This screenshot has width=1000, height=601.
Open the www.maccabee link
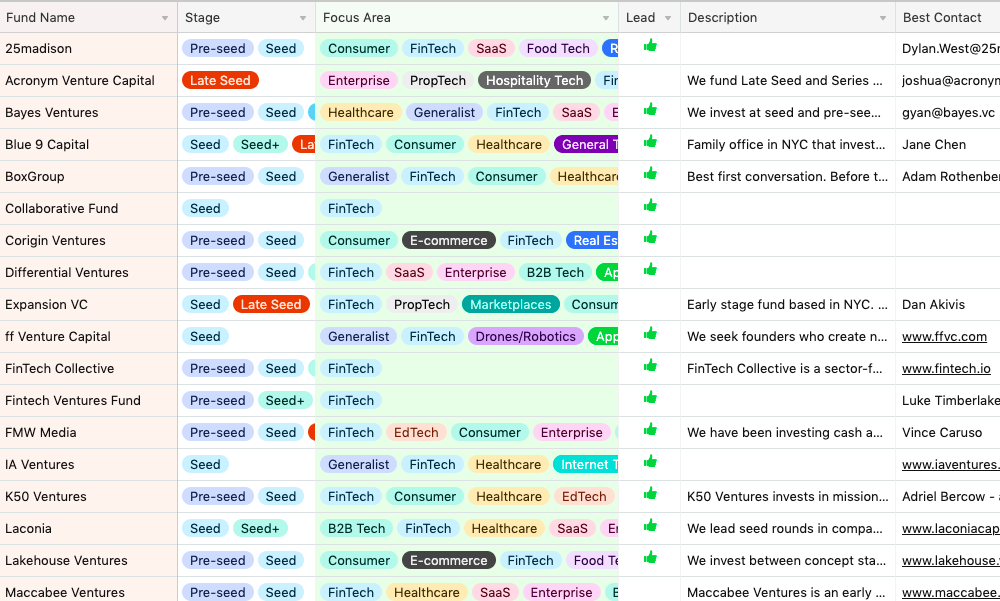(950, 592)
